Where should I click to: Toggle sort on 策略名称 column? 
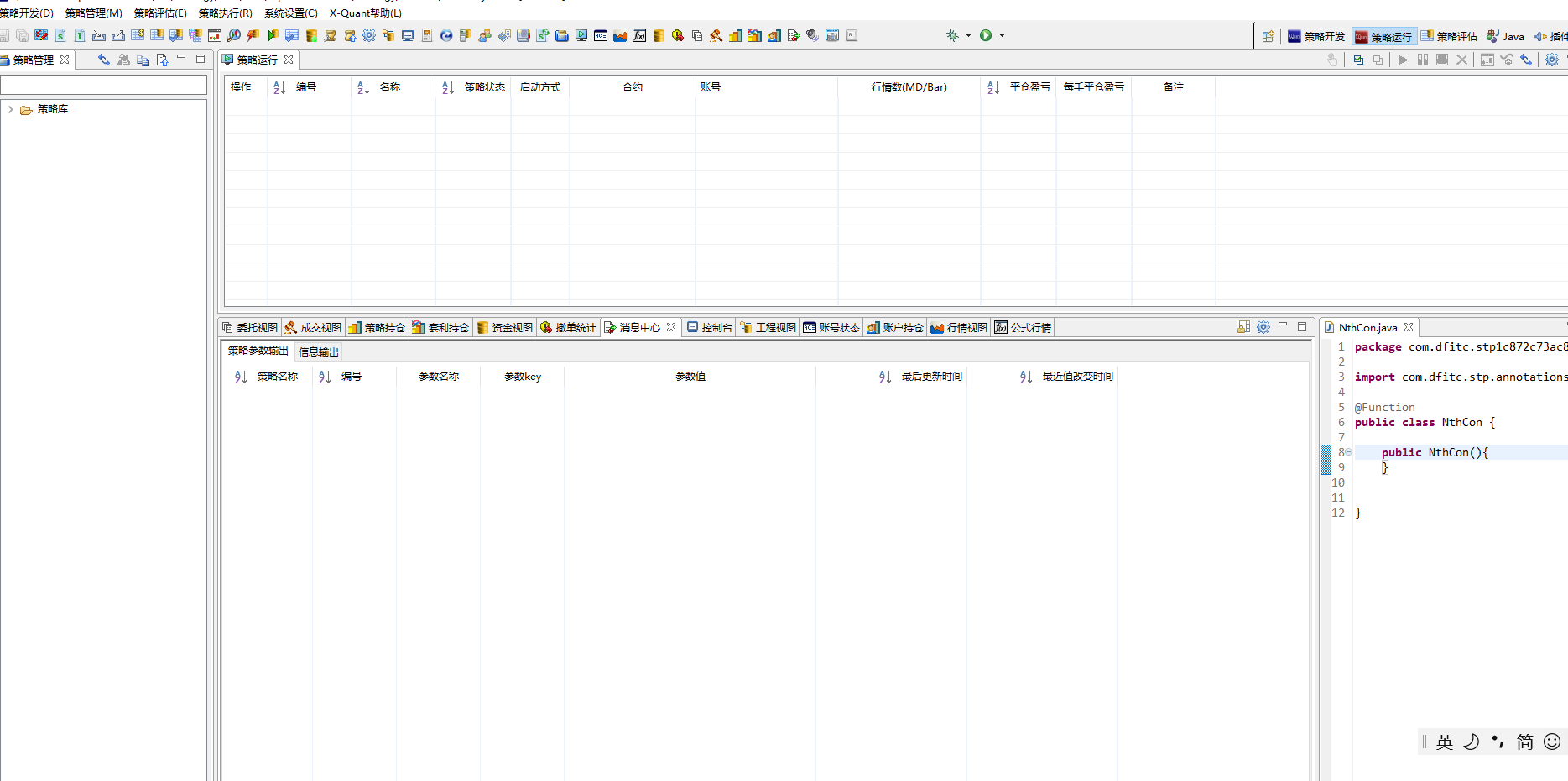(241, 377)
